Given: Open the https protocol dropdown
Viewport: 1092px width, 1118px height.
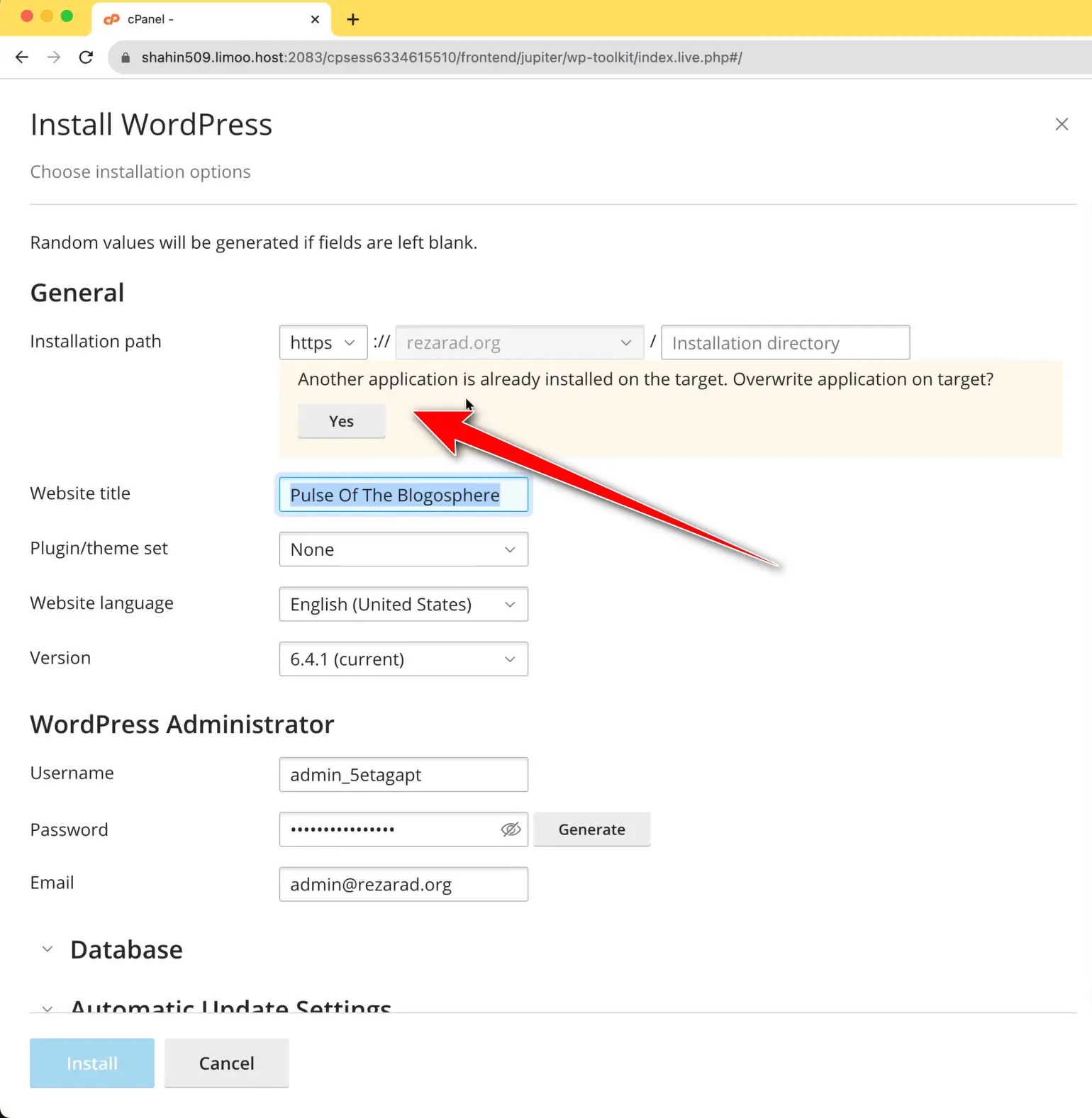Looking at the screenshot, I should (x=323, y=343).
